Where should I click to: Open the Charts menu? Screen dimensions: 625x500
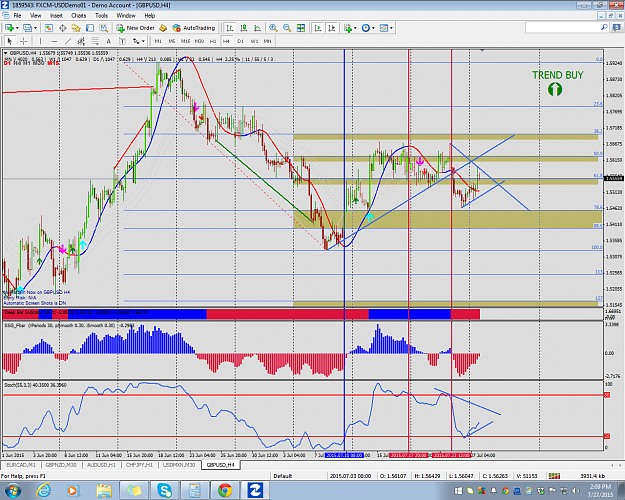(79, 16)
